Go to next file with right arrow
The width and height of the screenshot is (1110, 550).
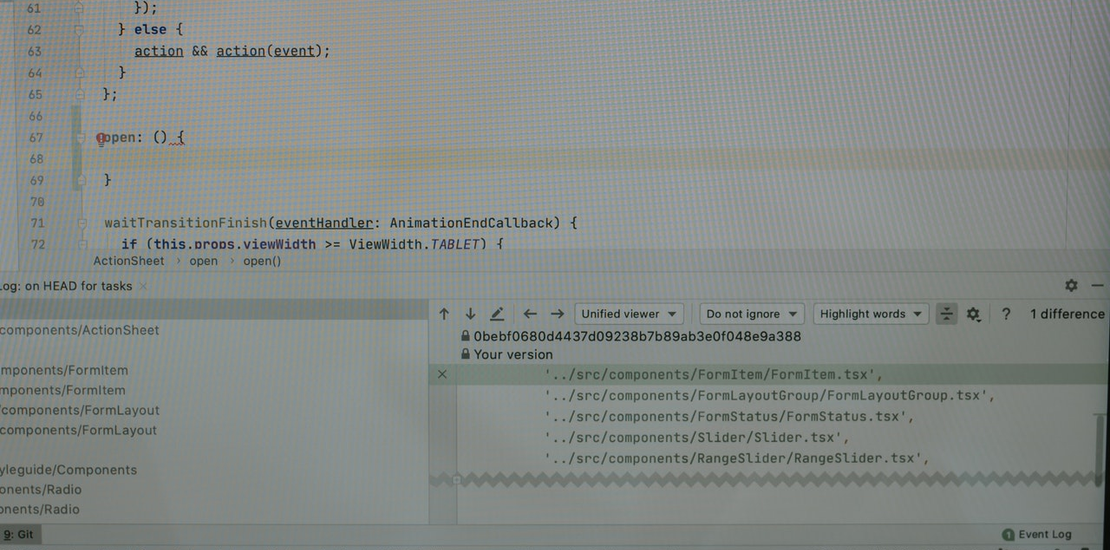coord(557,314)
